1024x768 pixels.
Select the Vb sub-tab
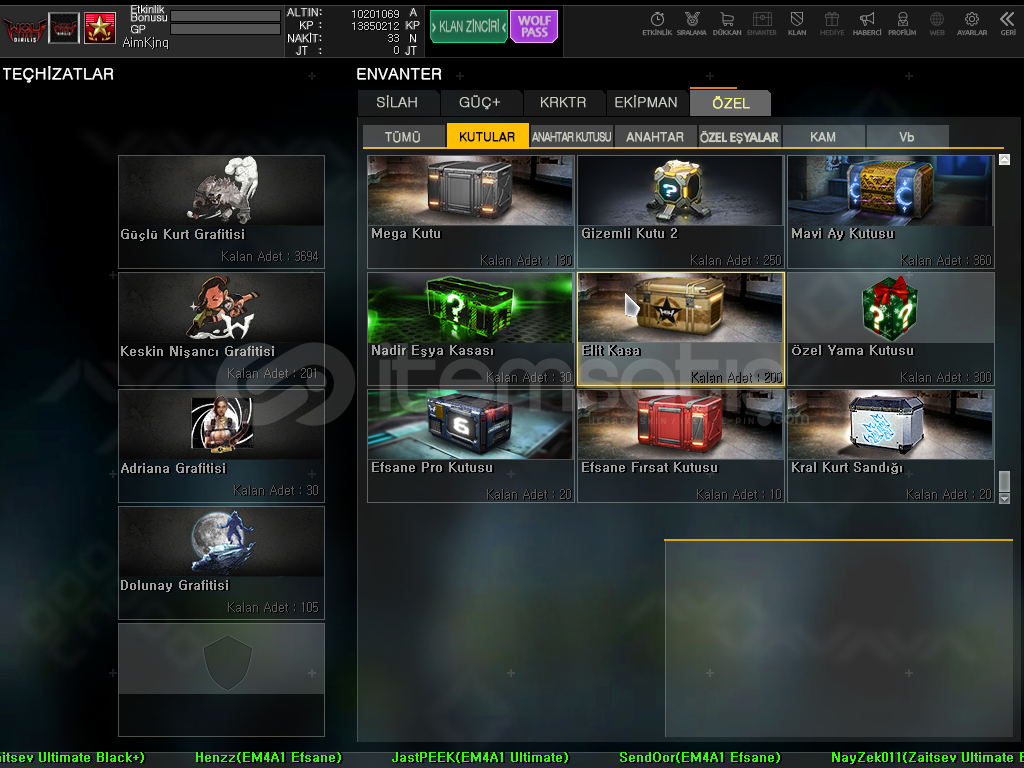pos(906,136)
